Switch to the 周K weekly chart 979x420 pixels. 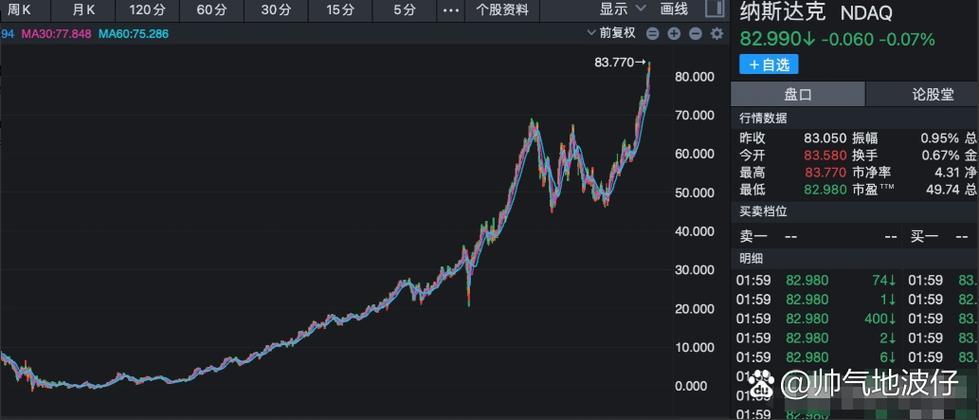coord(19,10)
